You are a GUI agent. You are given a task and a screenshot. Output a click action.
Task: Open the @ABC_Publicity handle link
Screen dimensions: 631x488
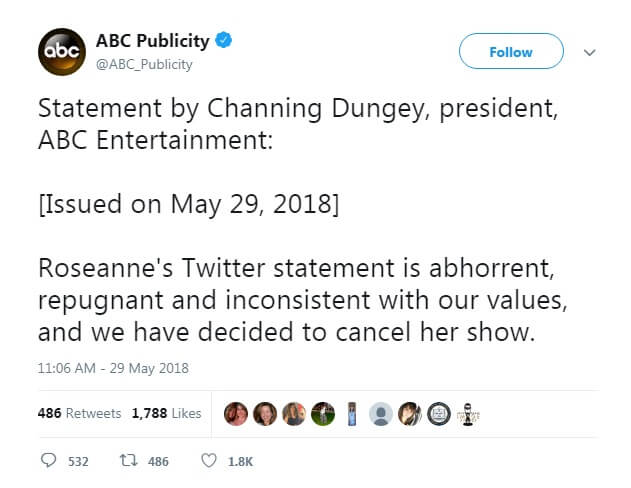click(144, 64)
